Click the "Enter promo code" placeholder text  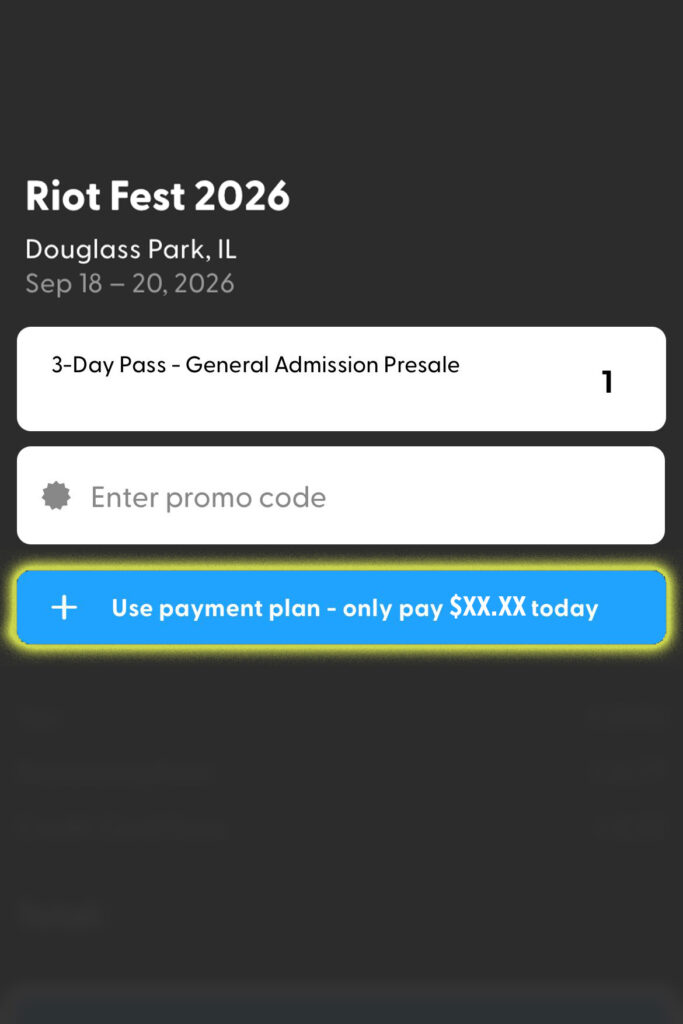pos(208,497)
